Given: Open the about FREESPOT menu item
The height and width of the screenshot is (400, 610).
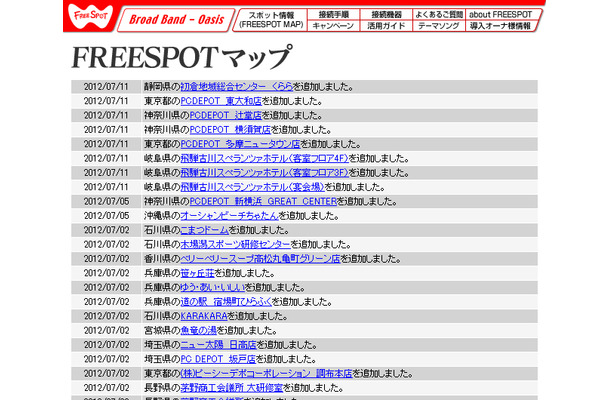Looking at the screenshot, I should point(501,14).
